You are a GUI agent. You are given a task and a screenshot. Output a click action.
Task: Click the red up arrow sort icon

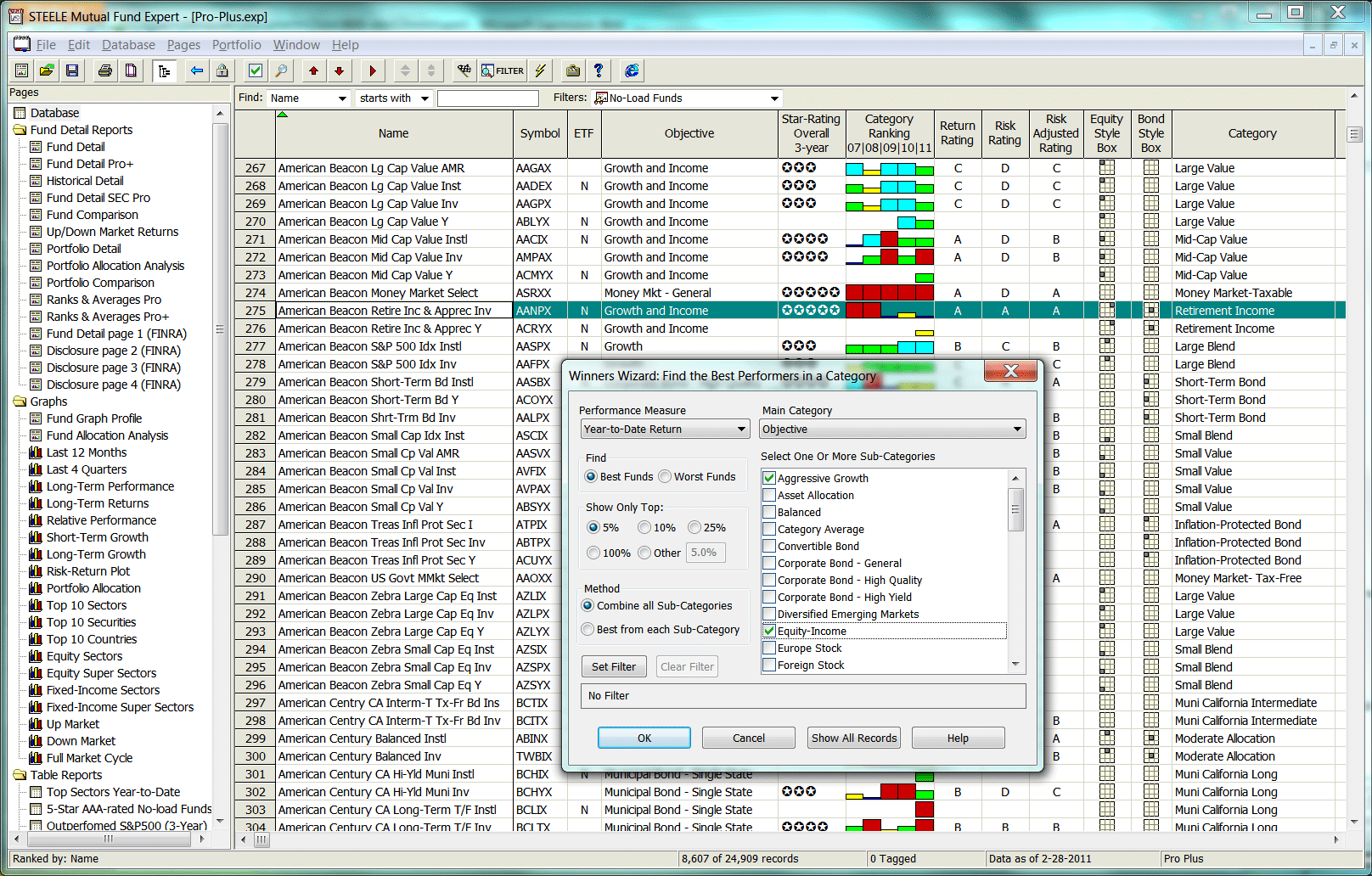pyautogui.click(x=314, y=70)
